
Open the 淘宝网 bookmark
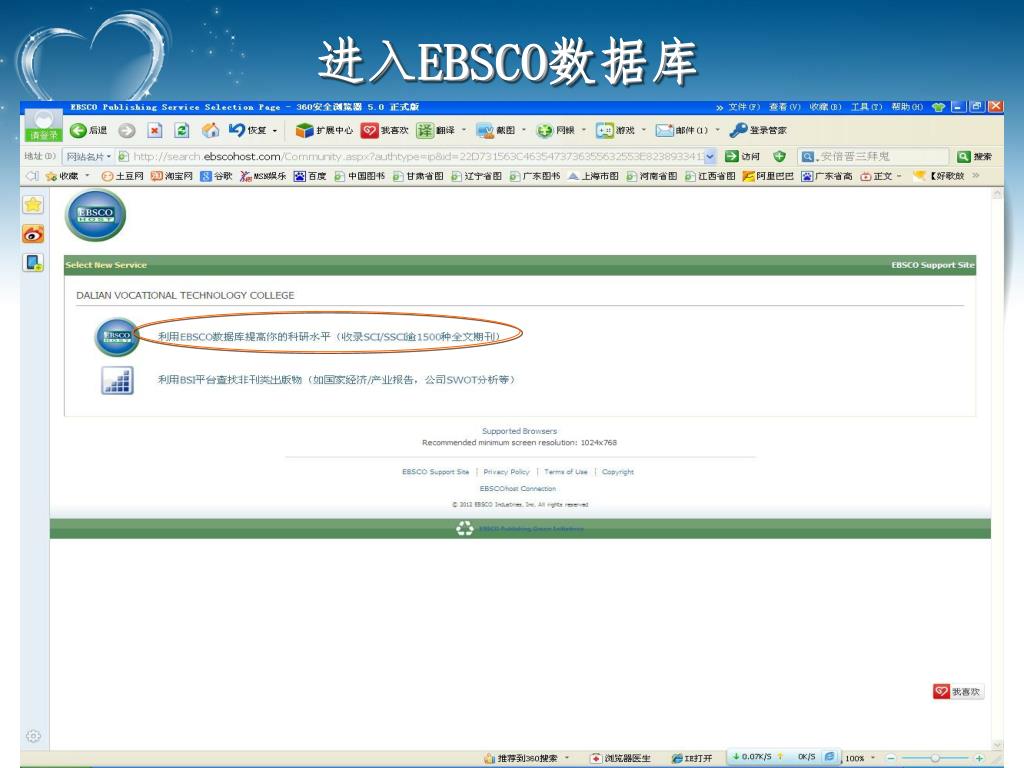[x=172, y=176]
